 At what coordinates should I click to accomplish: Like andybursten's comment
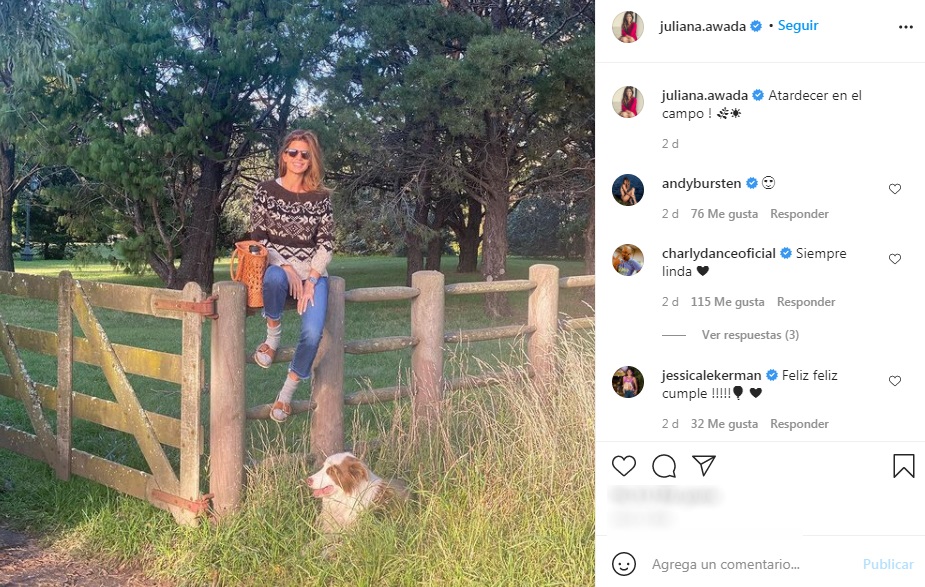(x=895, y=189)
